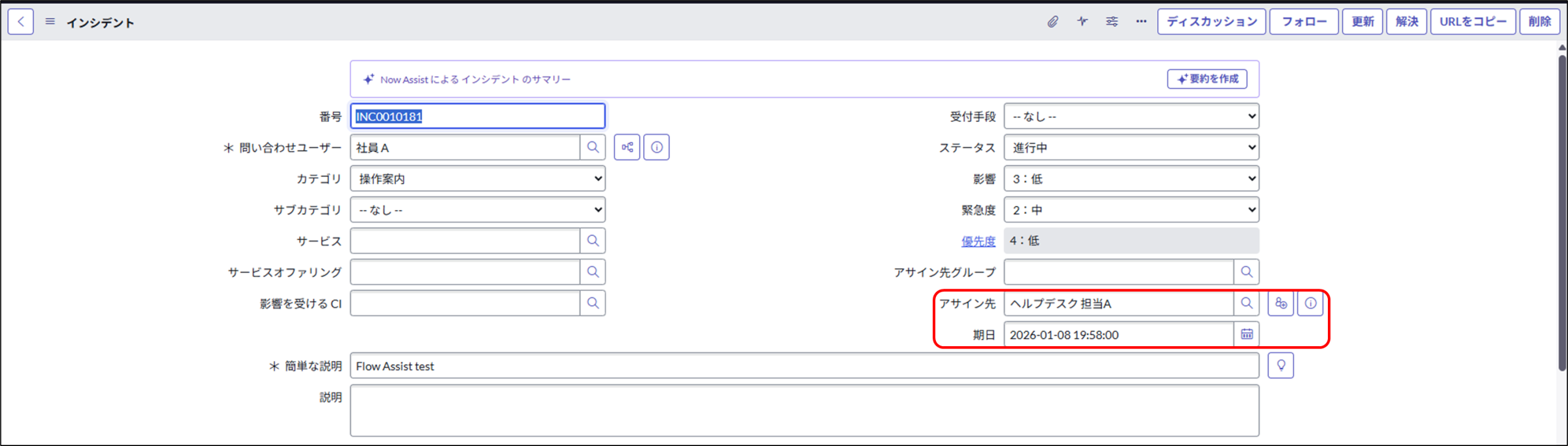Open the ステータス dropdown

point(1131,148)
